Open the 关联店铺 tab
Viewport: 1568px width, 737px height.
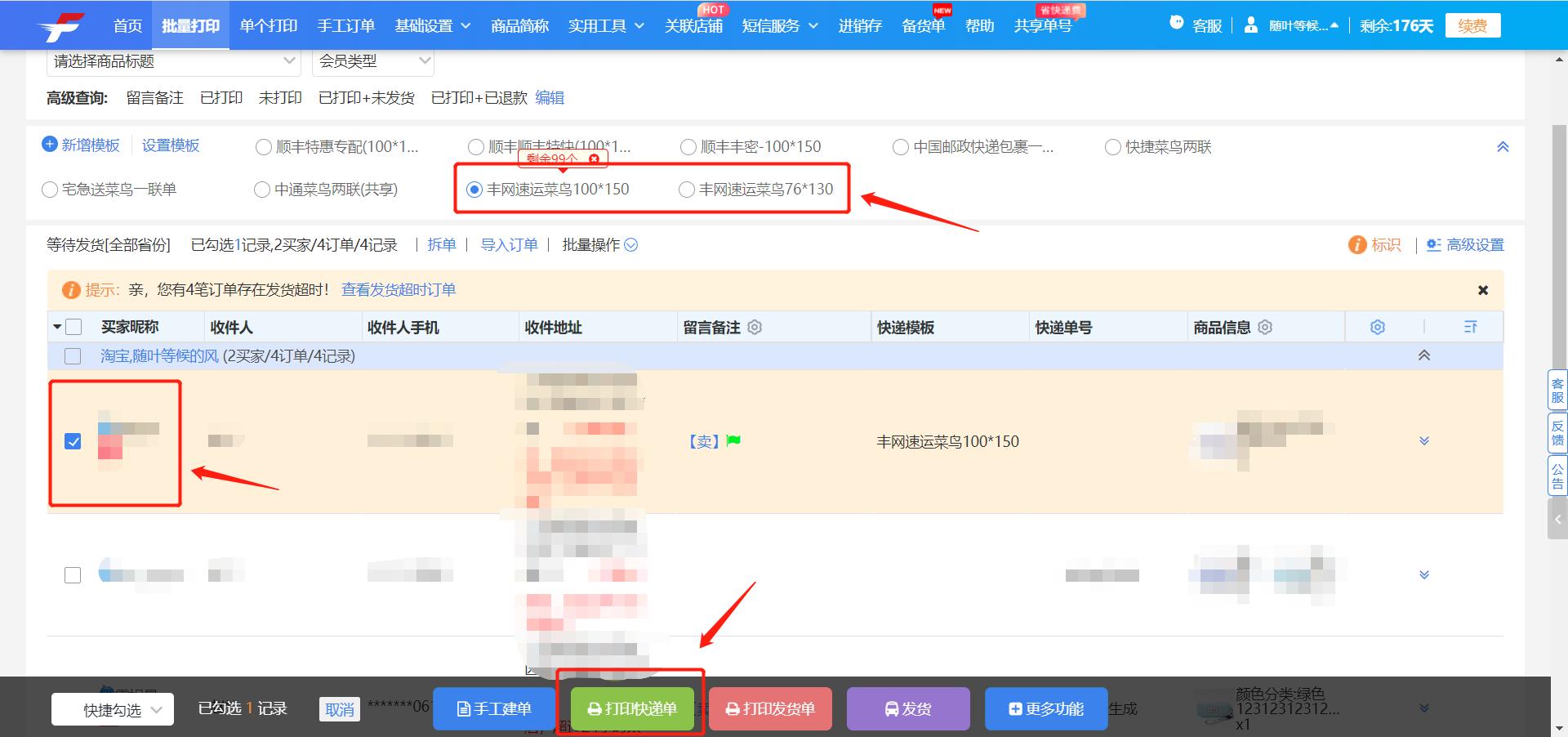coord(693,26)
